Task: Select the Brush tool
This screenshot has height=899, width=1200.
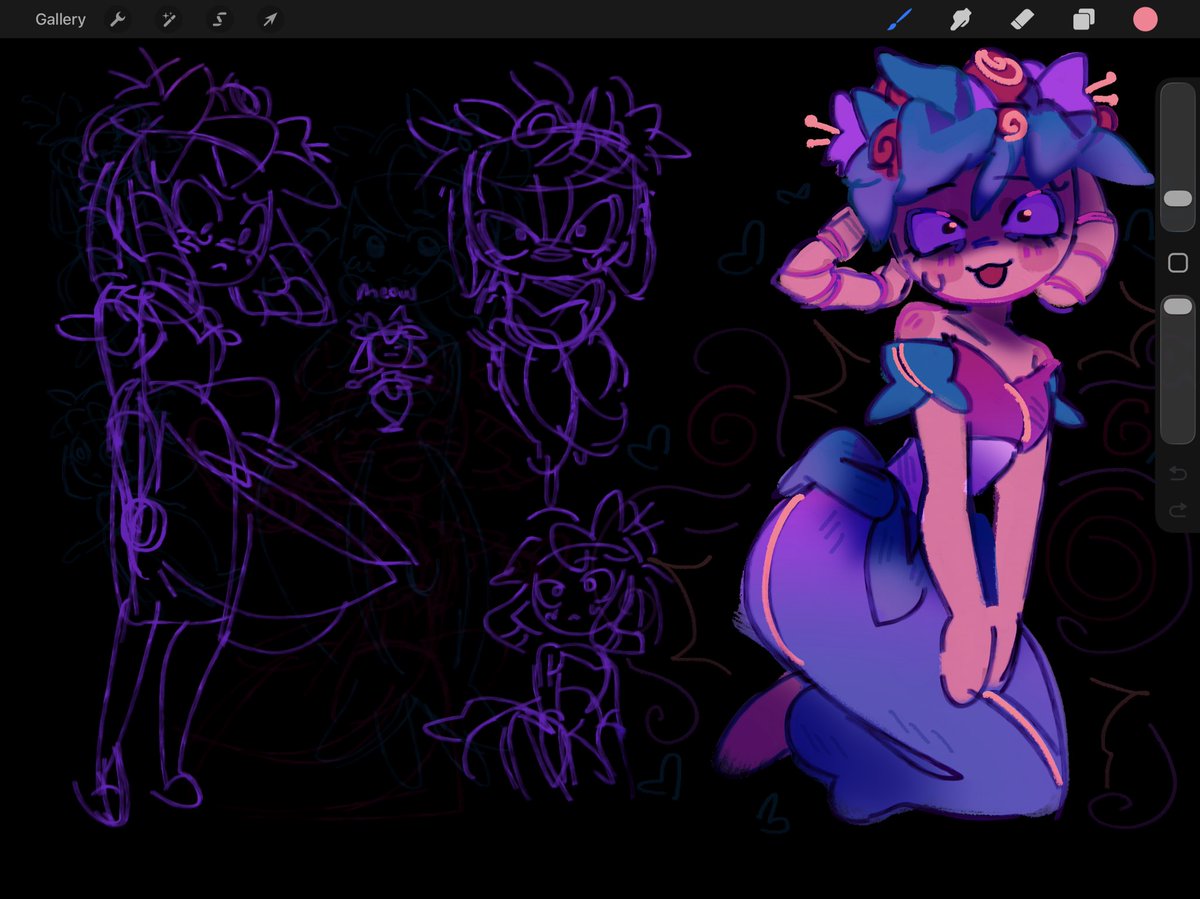Action: 900,19
